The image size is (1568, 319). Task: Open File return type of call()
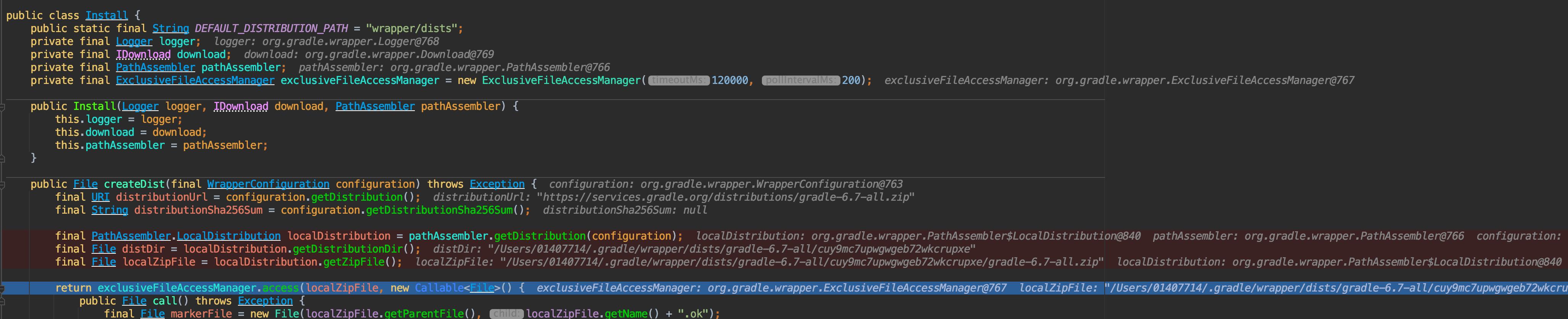pos(134,301)
